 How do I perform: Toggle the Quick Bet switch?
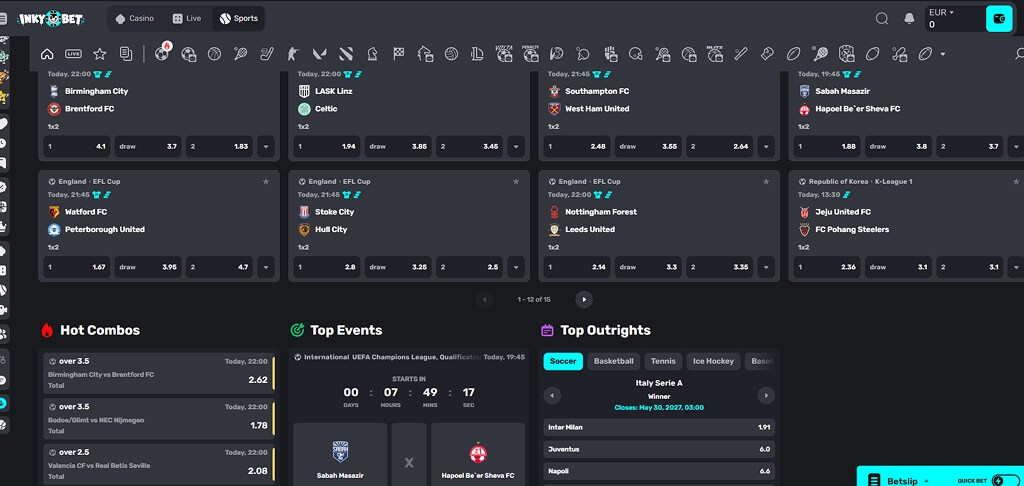coord(1006,480)
